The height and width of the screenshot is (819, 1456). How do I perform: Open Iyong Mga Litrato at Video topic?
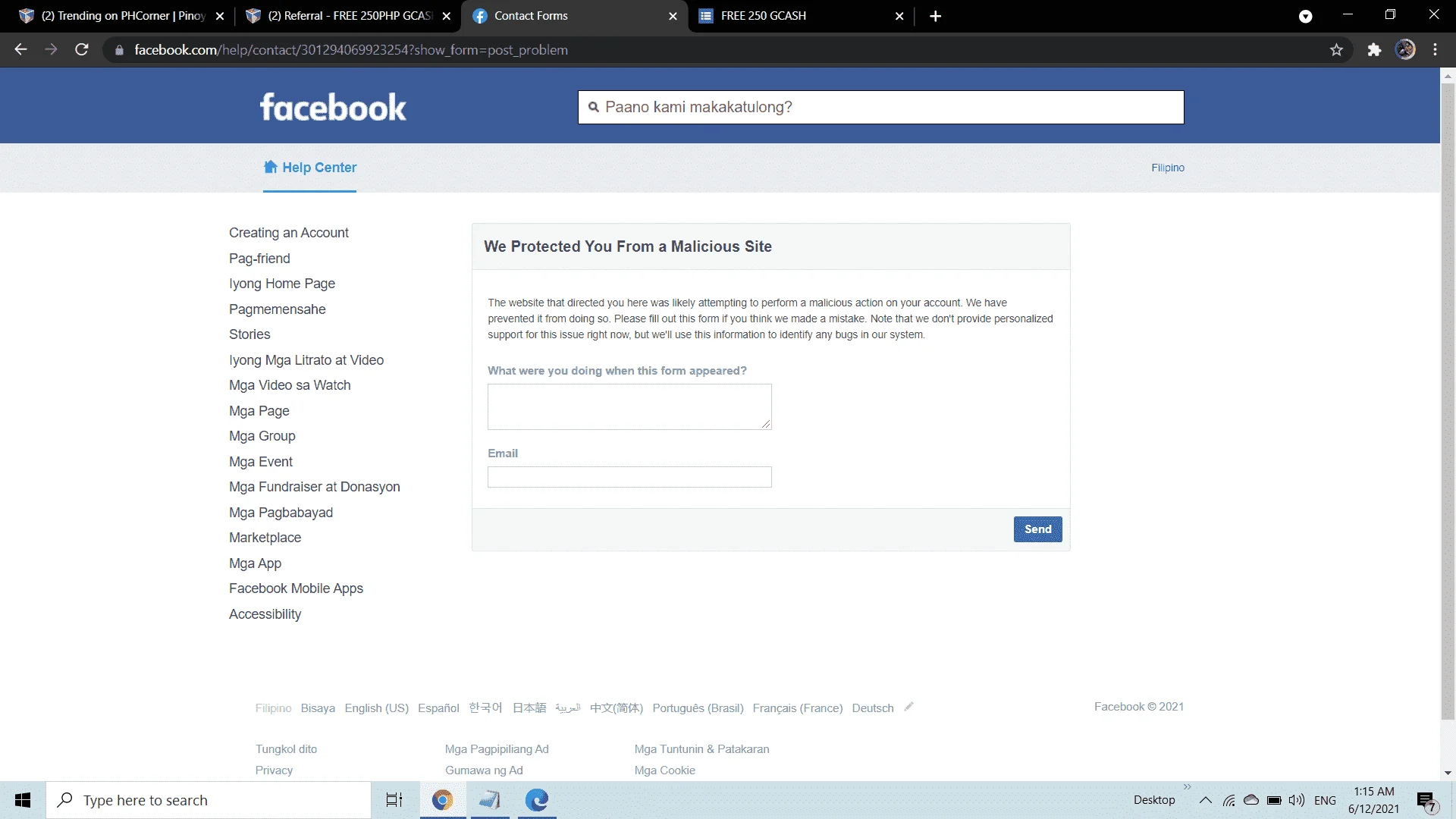pyautogui.click(x=306, y=360)
